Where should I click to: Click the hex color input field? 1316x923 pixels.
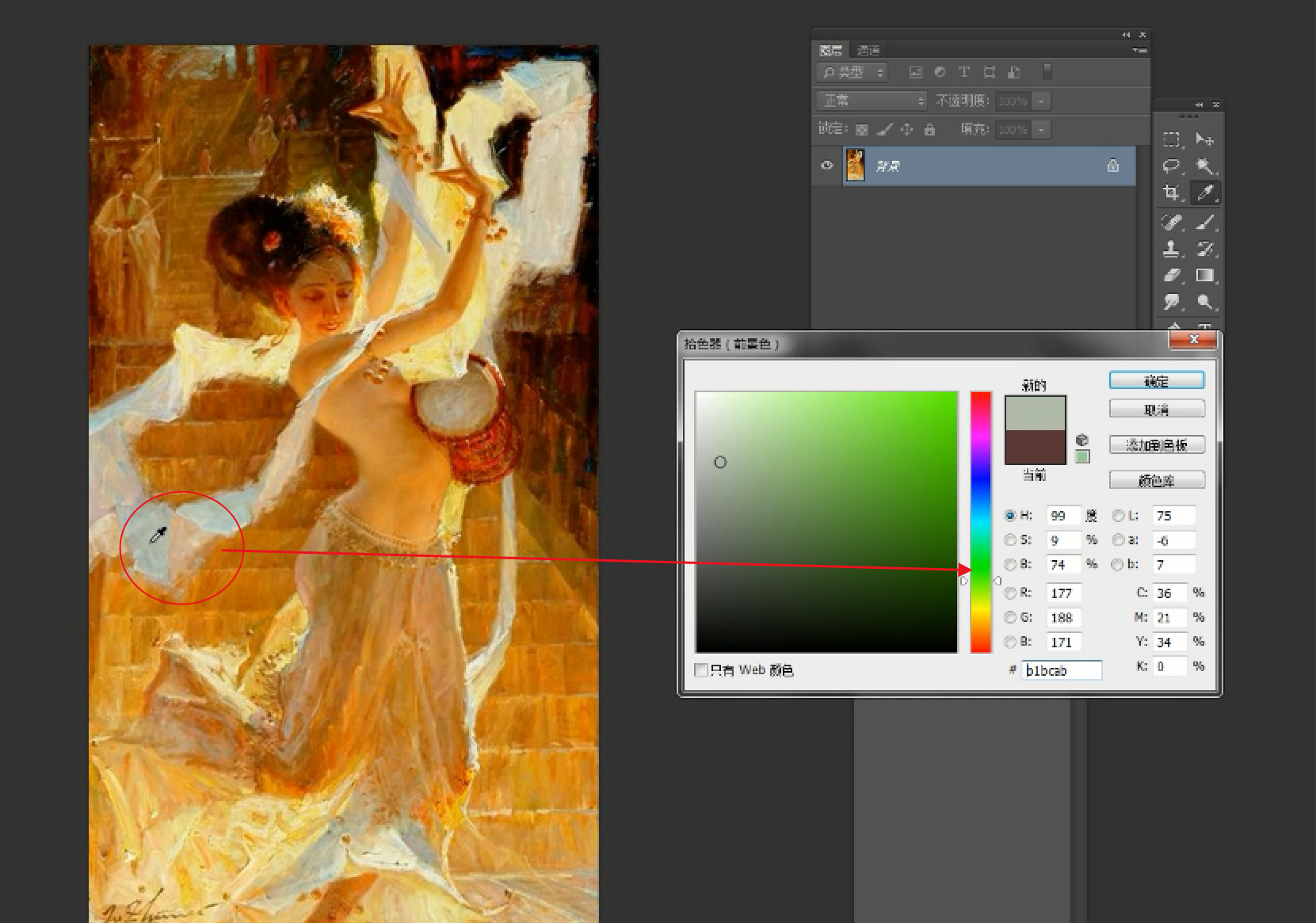(1062, 670)
